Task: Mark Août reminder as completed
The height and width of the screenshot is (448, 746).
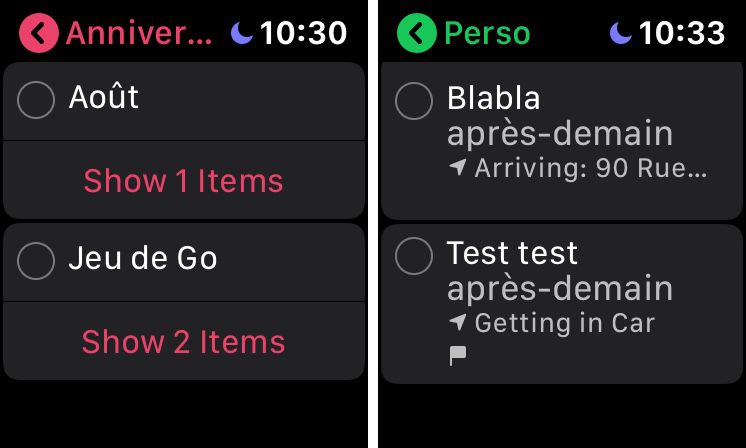Action: pyautogui.click(x=36, y=100)
